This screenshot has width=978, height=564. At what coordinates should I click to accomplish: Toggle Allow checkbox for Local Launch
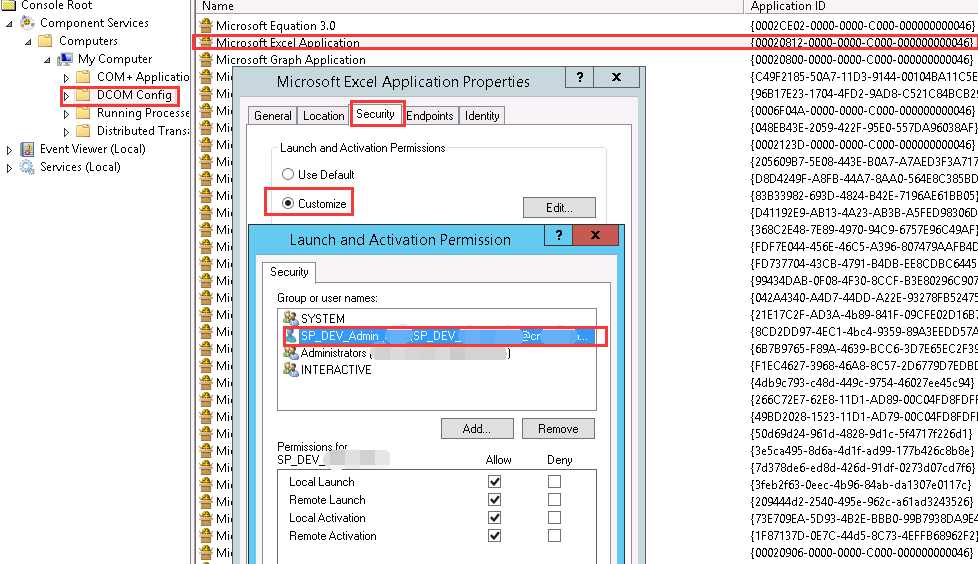pyautogui.click(x=495, y=482)
